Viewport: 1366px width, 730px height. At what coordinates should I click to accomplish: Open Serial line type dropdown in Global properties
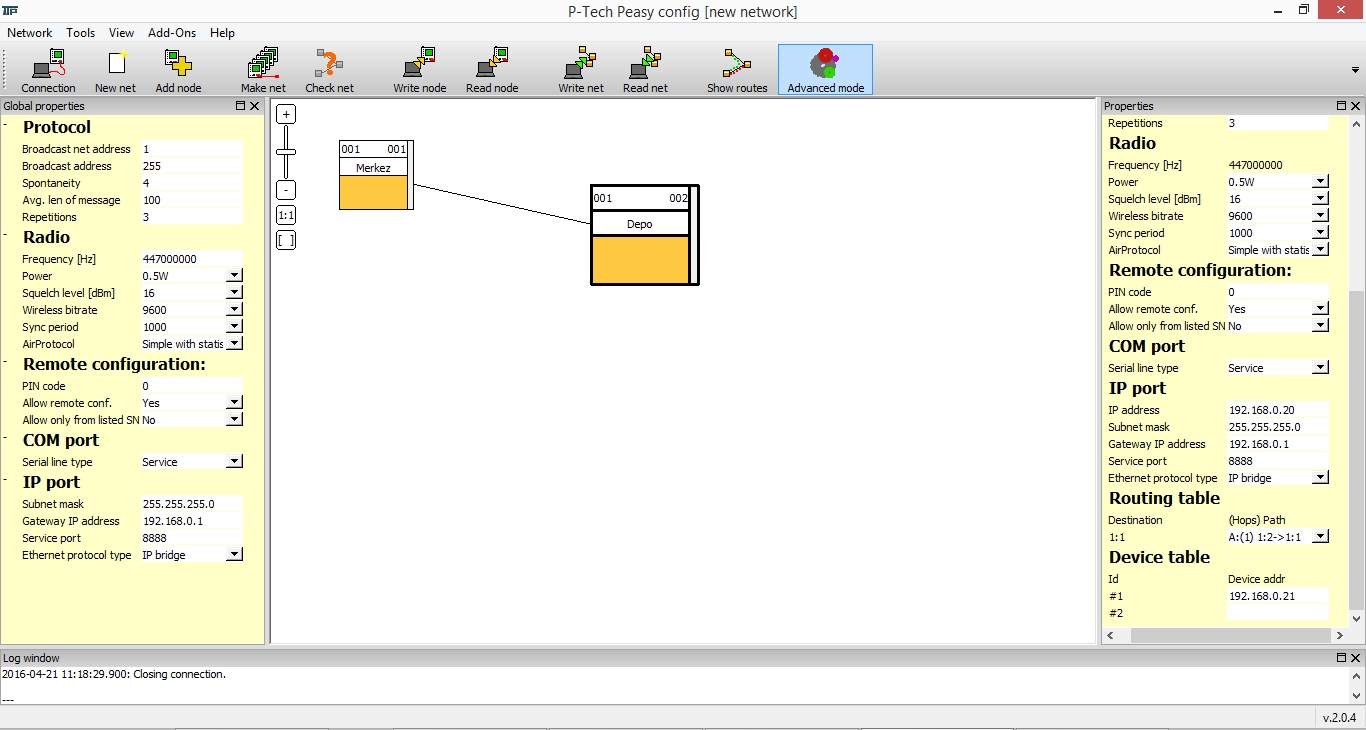point(234,462)
